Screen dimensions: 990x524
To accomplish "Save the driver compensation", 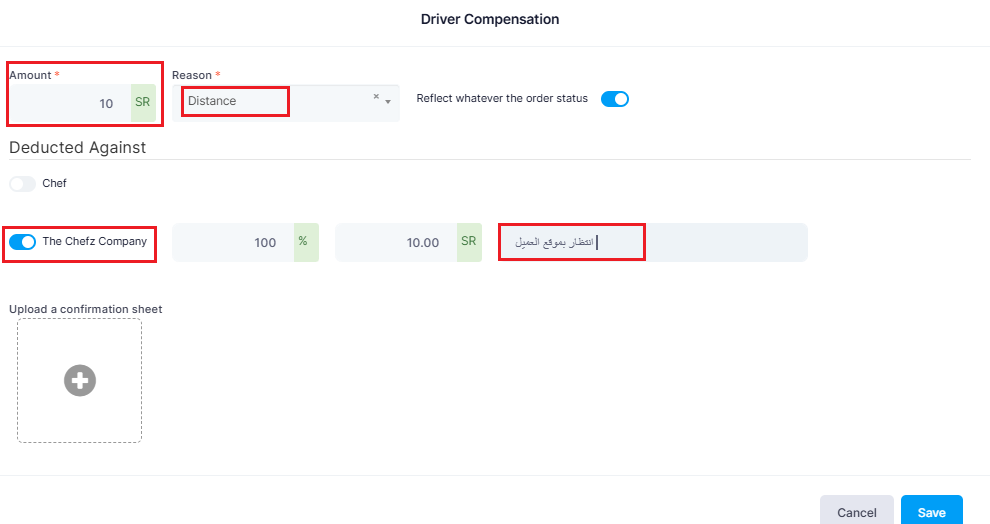I will 931,510.
